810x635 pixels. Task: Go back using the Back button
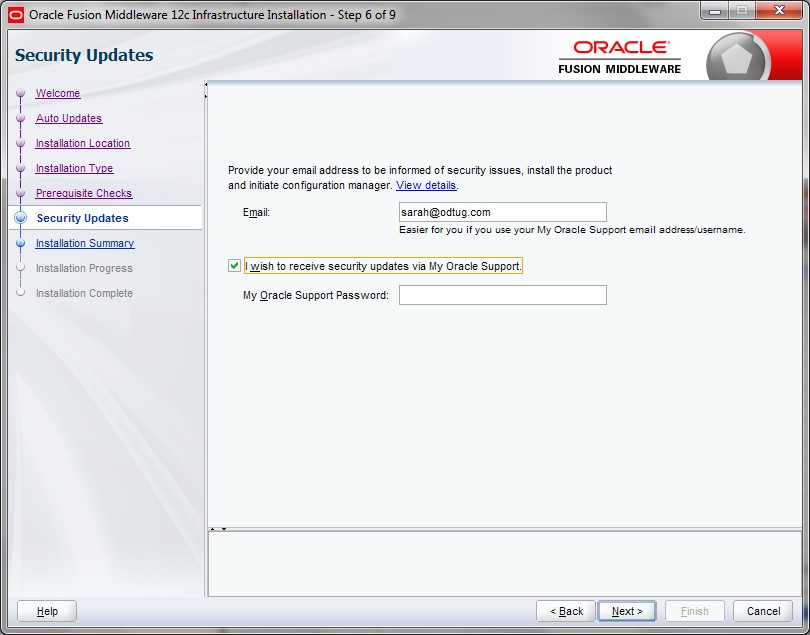coord(566,611)
